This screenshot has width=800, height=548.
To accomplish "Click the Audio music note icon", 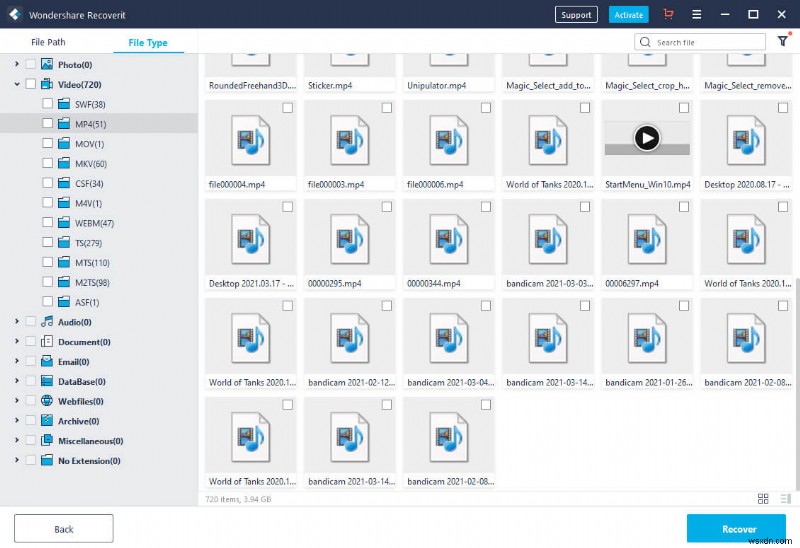I will click(x=47, y=322).
